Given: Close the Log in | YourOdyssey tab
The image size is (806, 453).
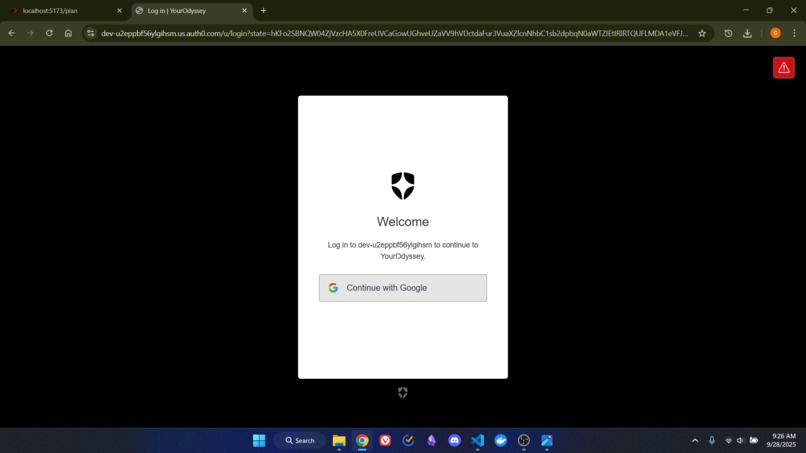Looking at the screenshot, I should 244,10.
